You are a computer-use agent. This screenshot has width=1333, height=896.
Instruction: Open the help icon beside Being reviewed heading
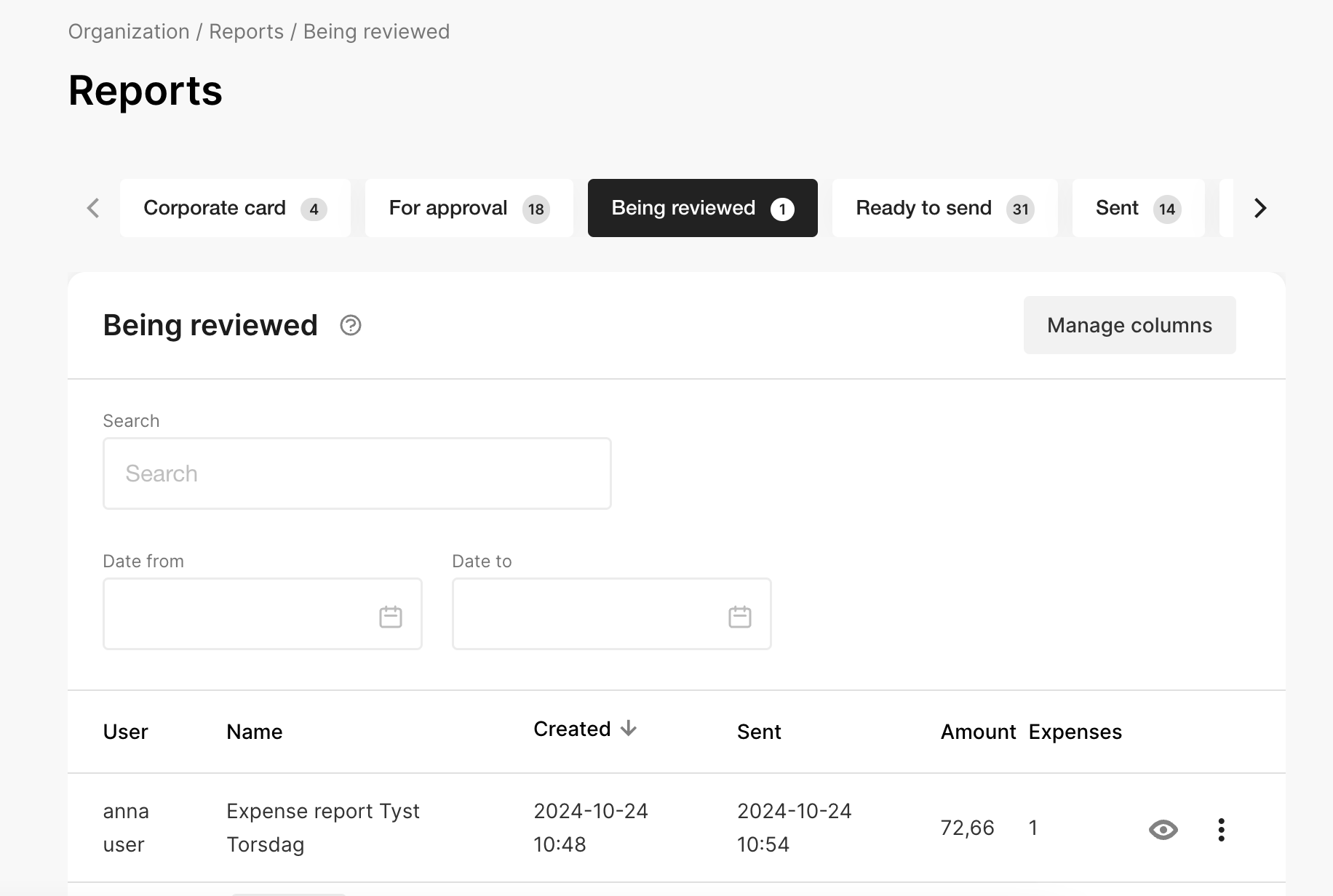(351, 325)
